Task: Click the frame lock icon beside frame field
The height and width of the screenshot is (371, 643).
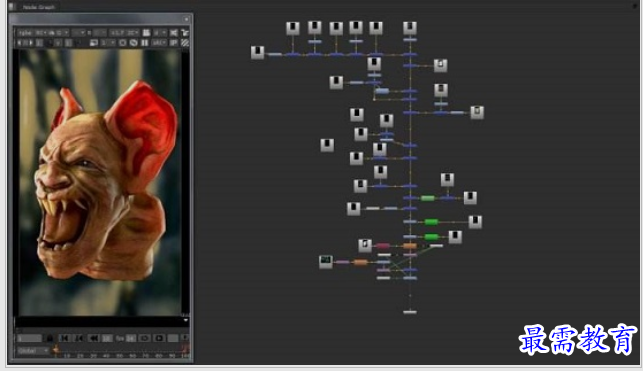Action: tap(50, 339)
